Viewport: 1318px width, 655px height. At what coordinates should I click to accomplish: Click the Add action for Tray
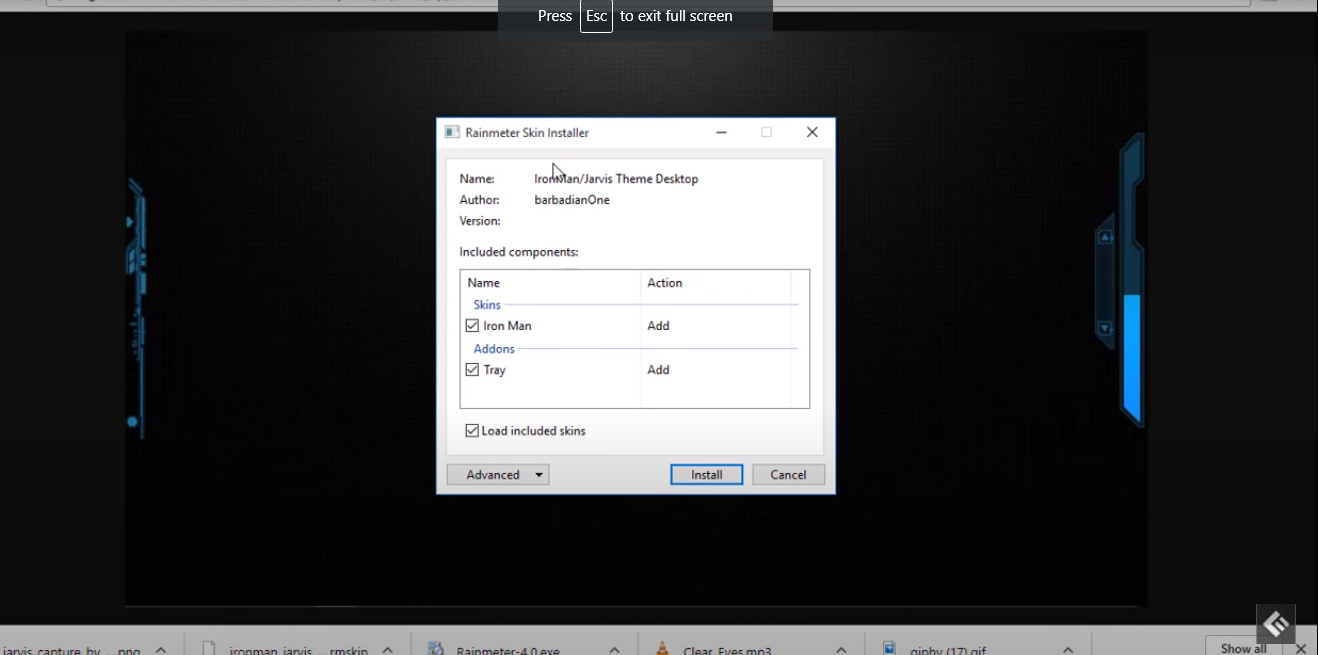click(658, 370)
